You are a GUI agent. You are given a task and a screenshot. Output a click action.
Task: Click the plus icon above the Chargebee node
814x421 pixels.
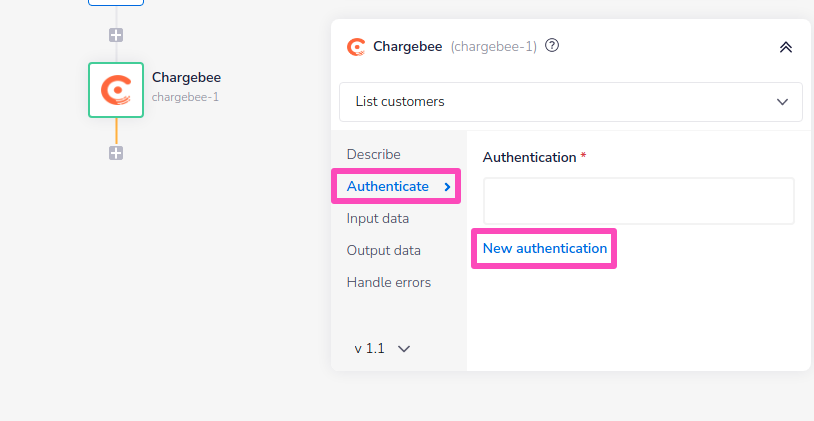coord(116,35)
